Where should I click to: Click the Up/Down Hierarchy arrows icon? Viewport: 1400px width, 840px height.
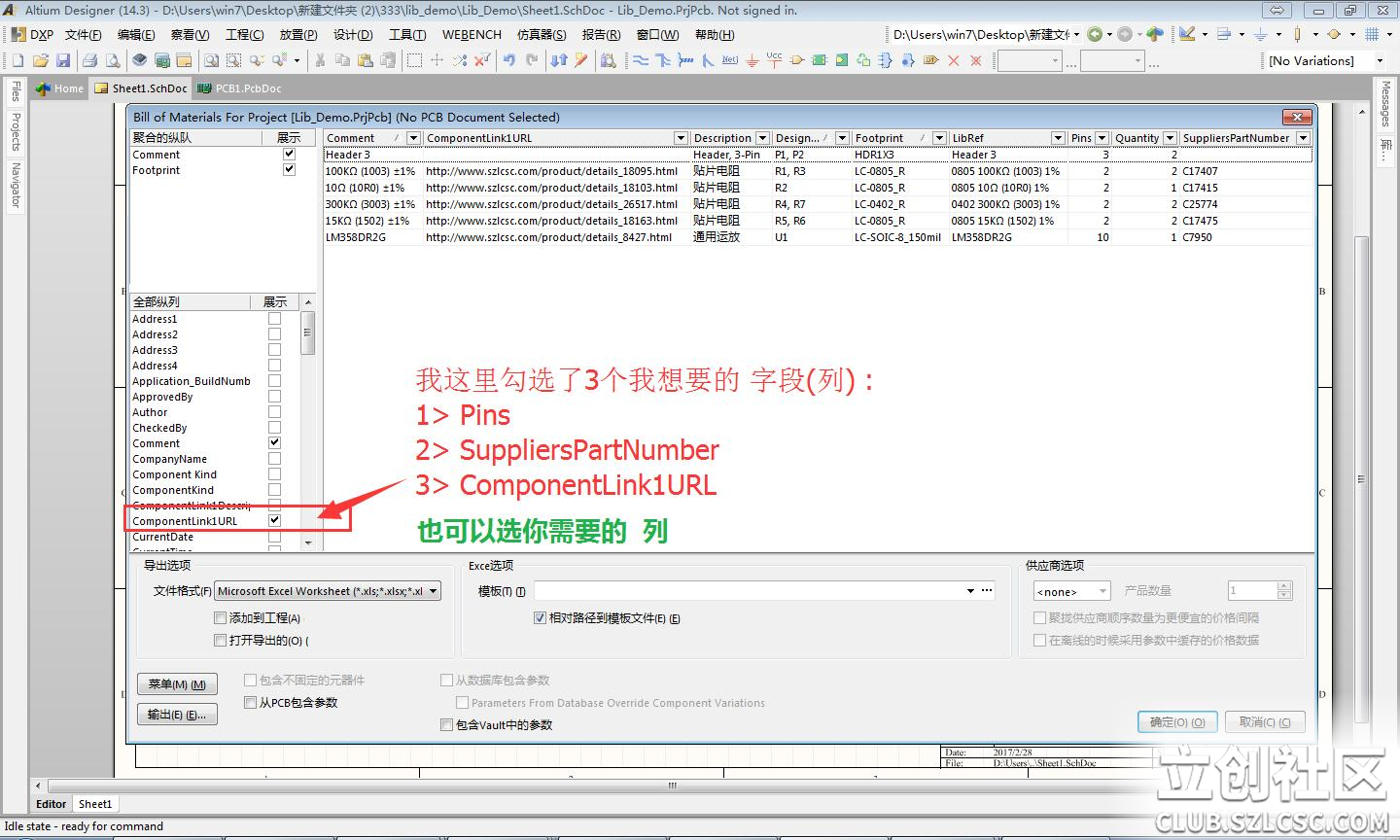pyautogui.click(x=559, y=60)
